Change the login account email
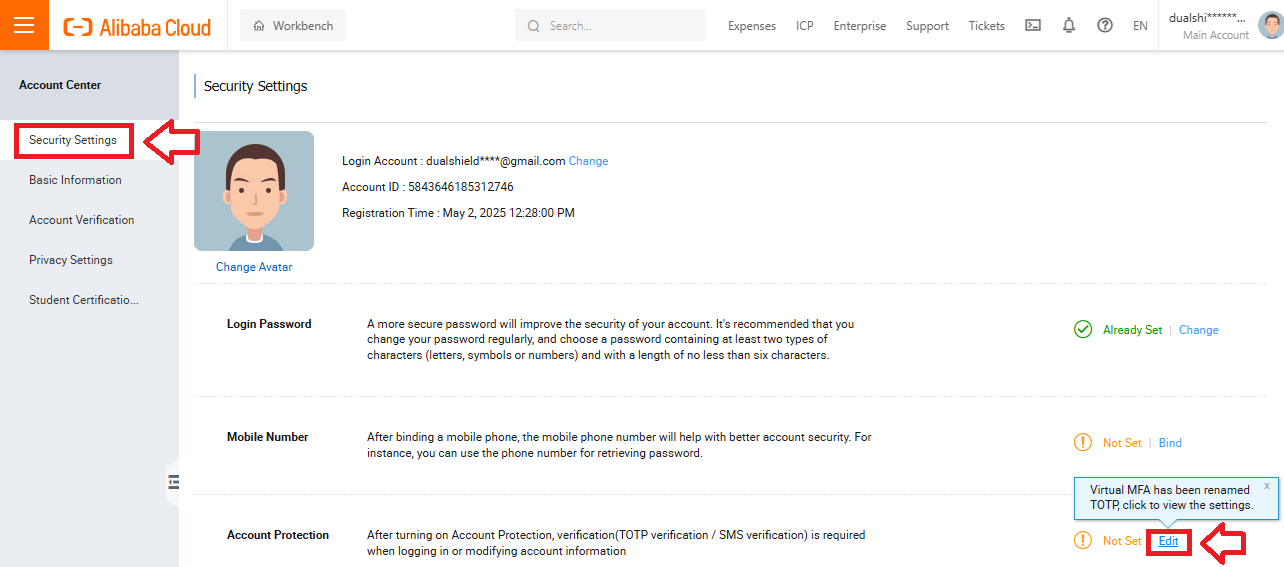This screenshot has height=567, width=1284. [588, 161]
